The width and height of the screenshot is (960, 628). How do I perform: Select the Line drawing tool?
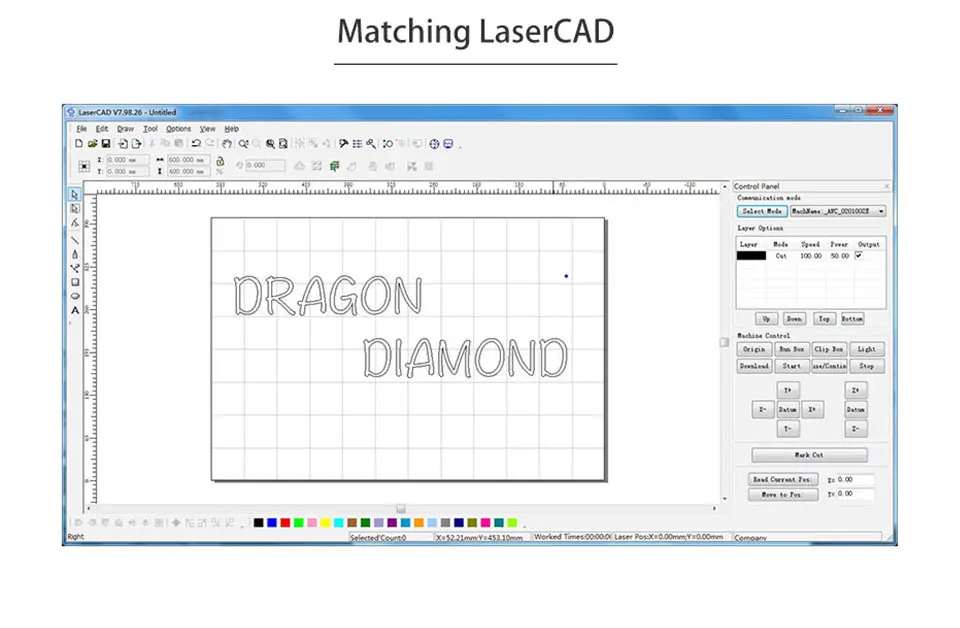[75, 240]
